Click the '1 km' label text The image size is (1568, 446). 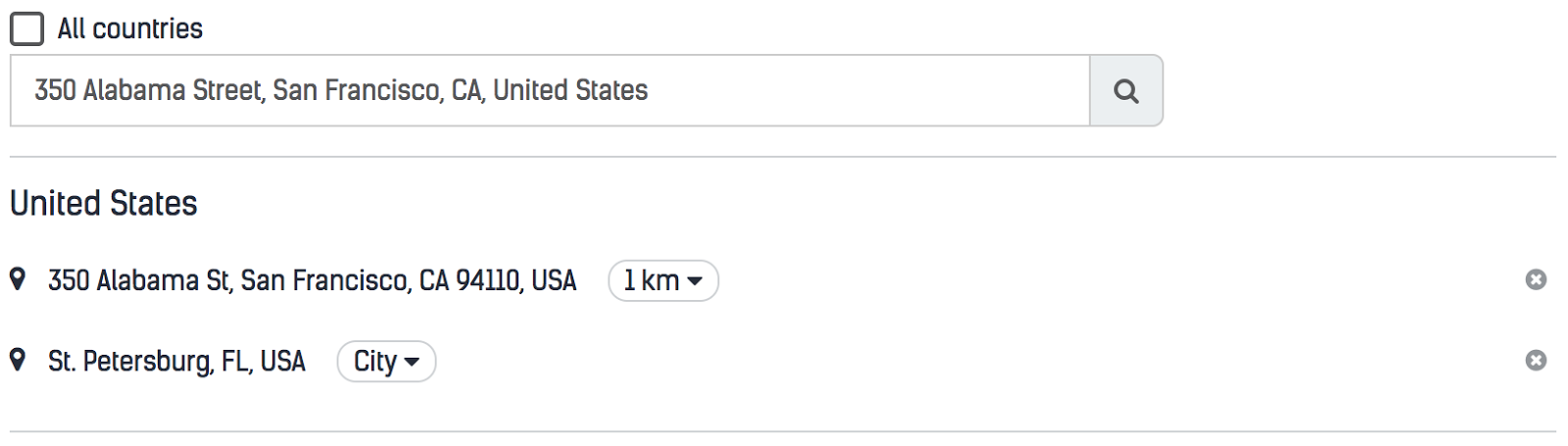click(x=651, y=280)
